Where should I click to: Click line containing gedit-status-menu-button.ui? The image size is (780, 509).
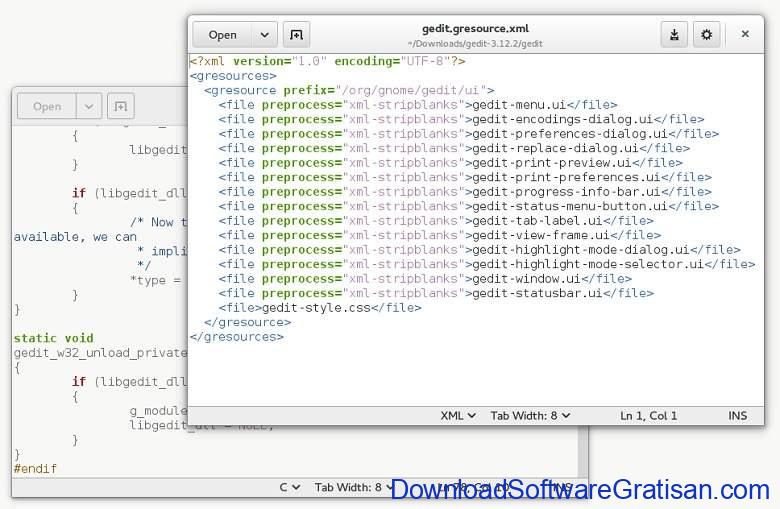(x=468, y=206)
